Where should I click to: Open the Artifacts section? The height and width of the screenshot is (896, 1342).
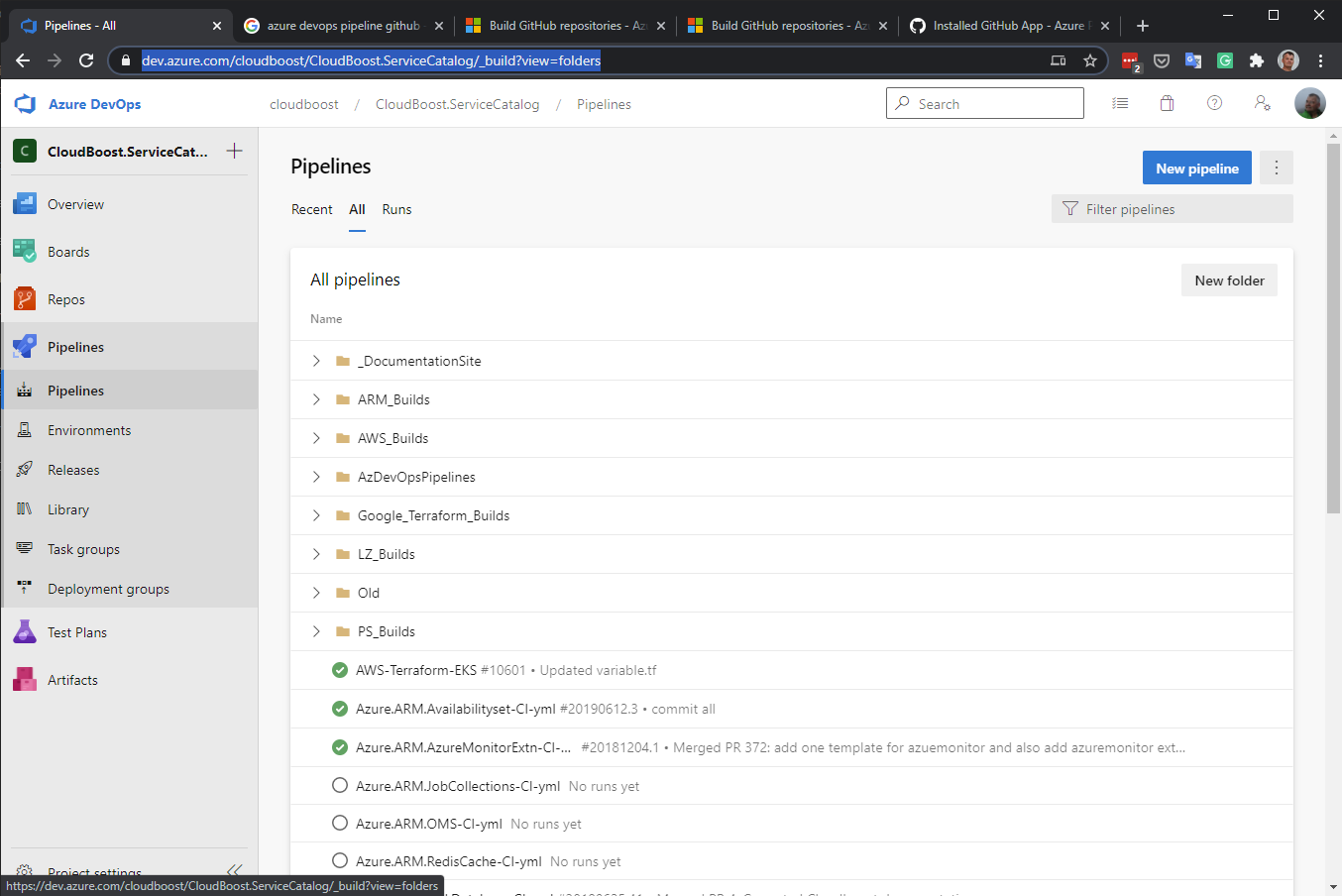pos(72,679)
